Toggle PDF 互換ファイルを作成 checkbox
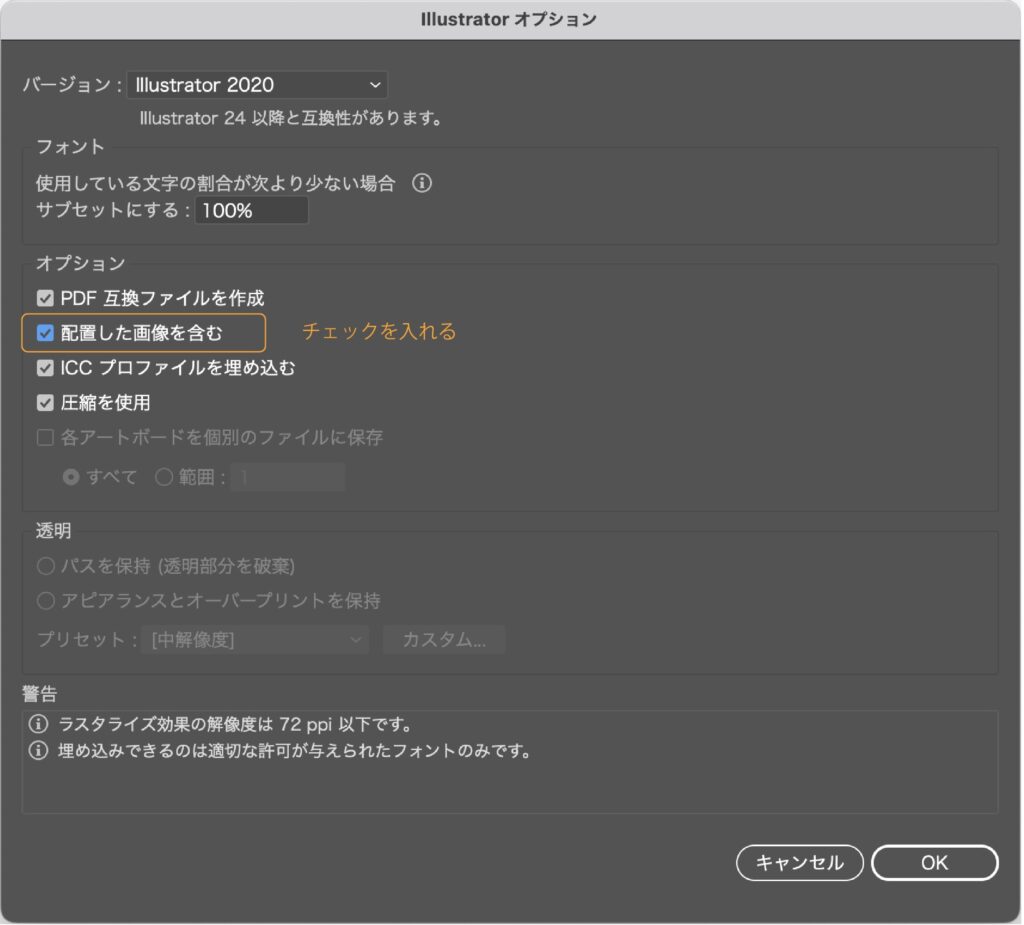 [45, 299]
